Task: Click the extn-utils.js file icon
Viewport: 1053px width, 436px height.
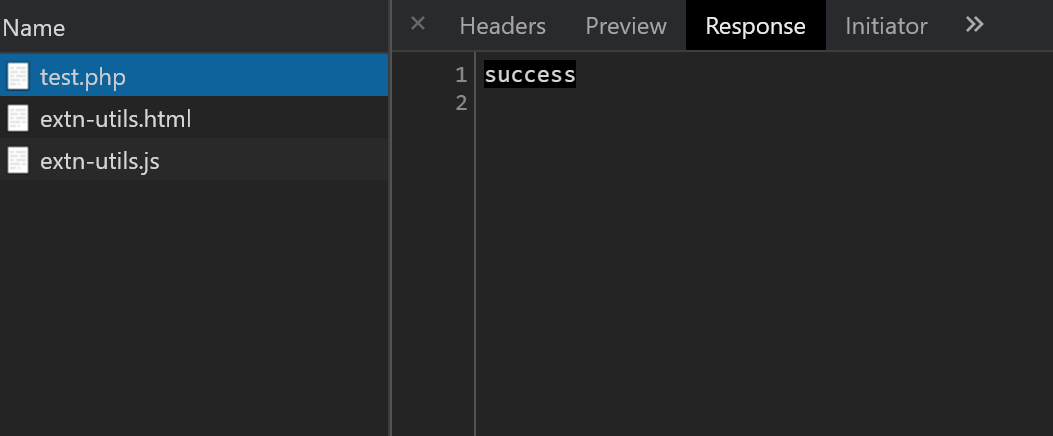Action: [x=18, y=161]
